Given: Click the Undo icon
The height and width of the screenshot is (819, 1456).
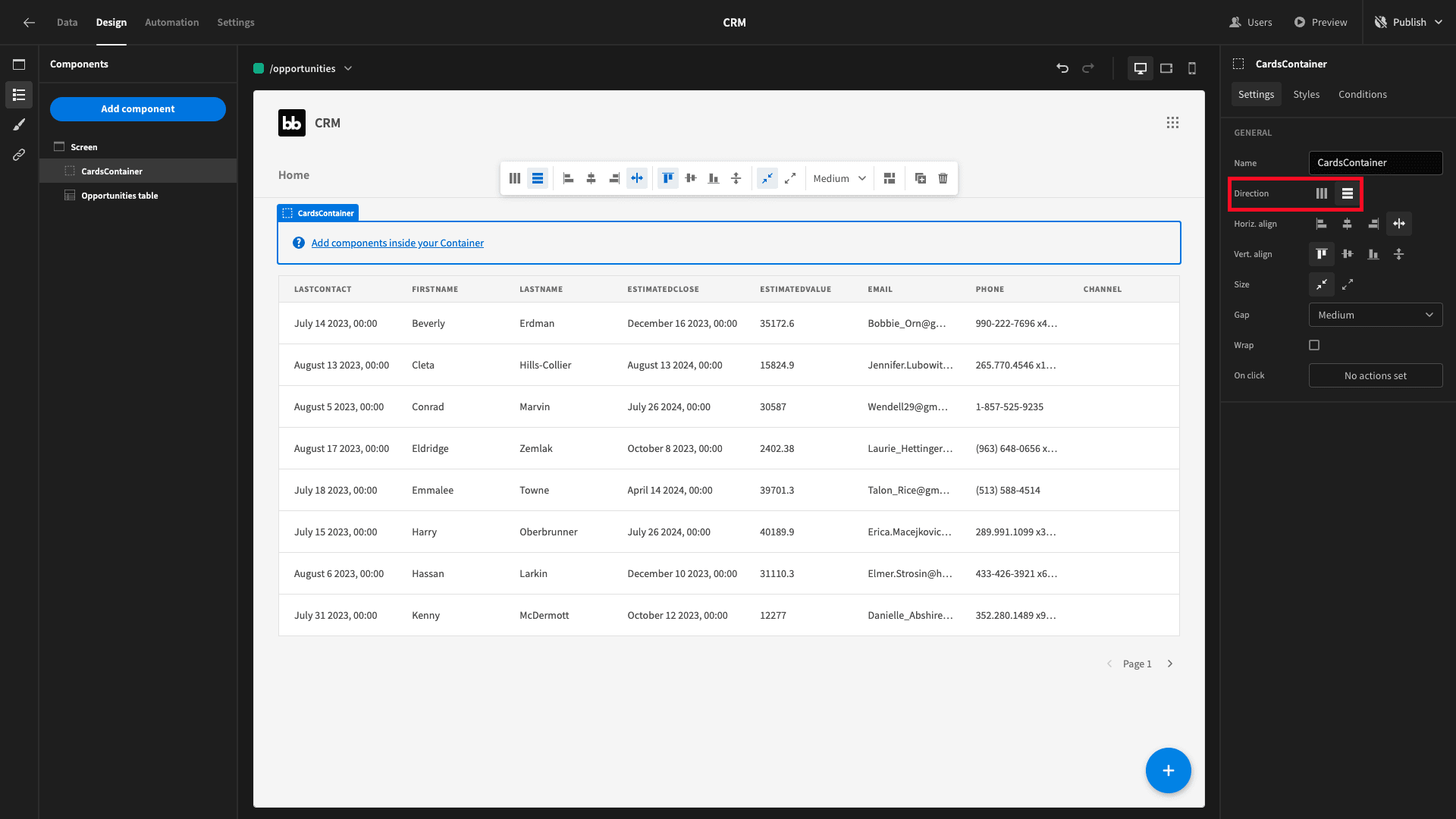Looking at the screenshot, I should (x=1062, y=68).
